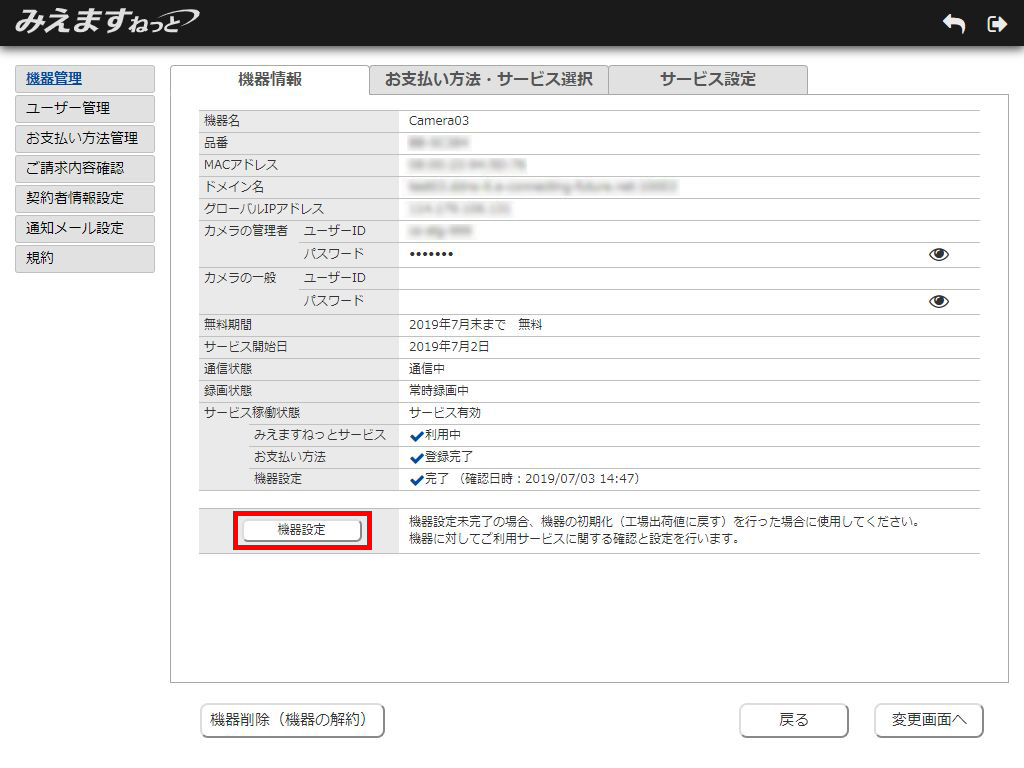Click the logout icon in header
Screen dimensions: 1024x768
(x=996, y=24)
